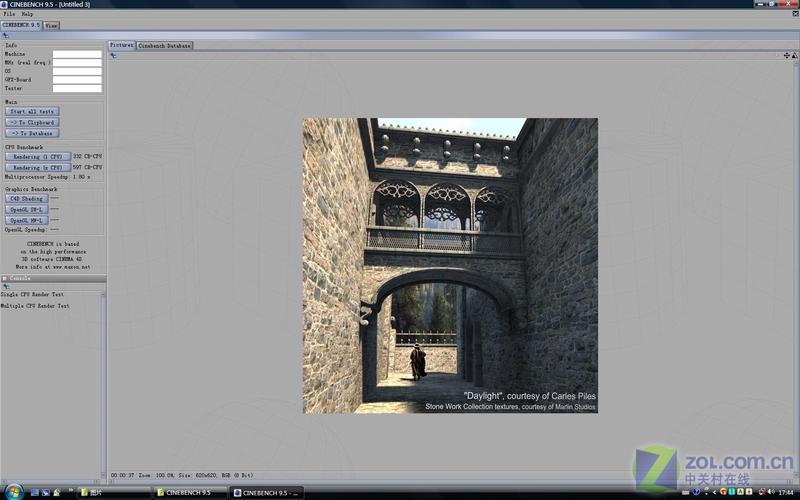Click the pin icon in Pictures panel

tap(113, 56)
